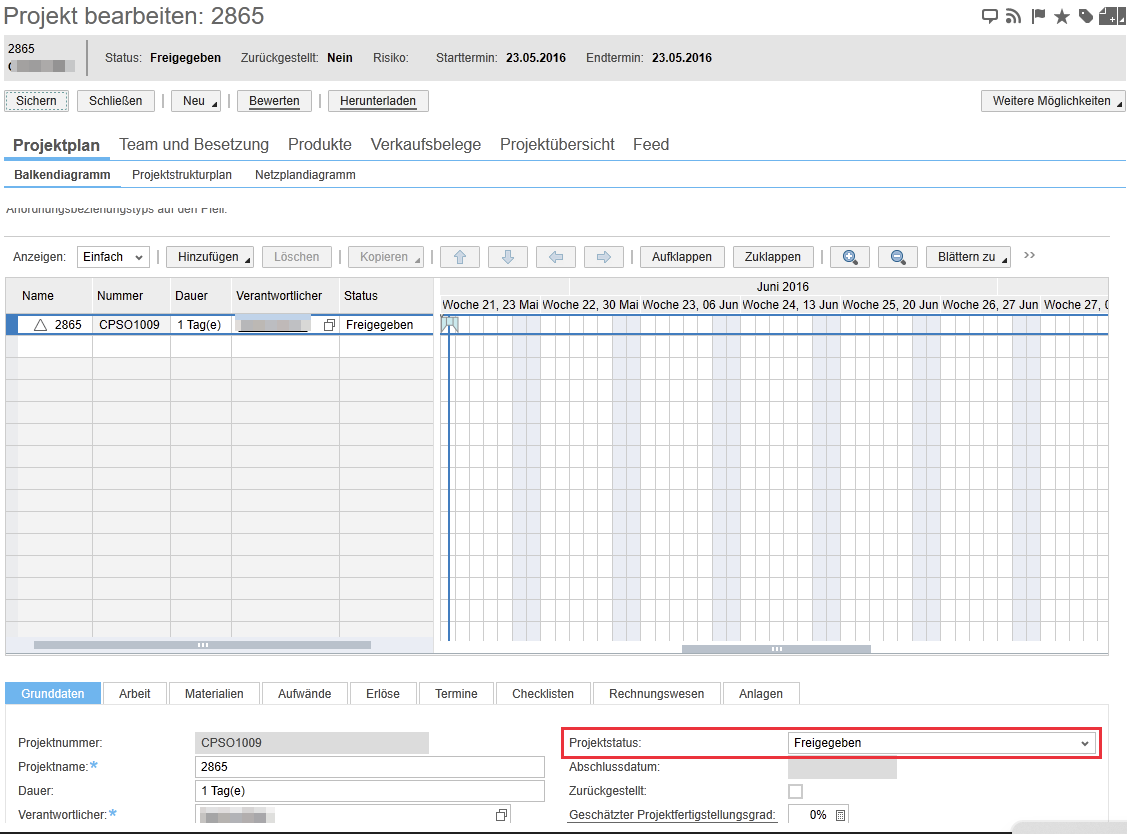Open the Projektstatus dropdown
The height and width of the screenshot is (834, 1127).
(942, 743)
